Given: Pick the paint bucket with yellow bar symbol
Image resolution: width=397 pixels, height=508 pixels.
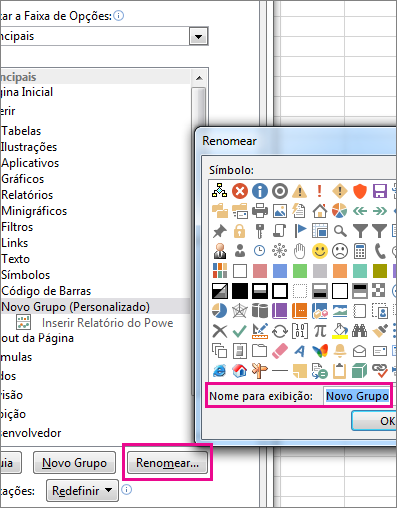Looking at the screenshot, I should click(x=340, y=331).
